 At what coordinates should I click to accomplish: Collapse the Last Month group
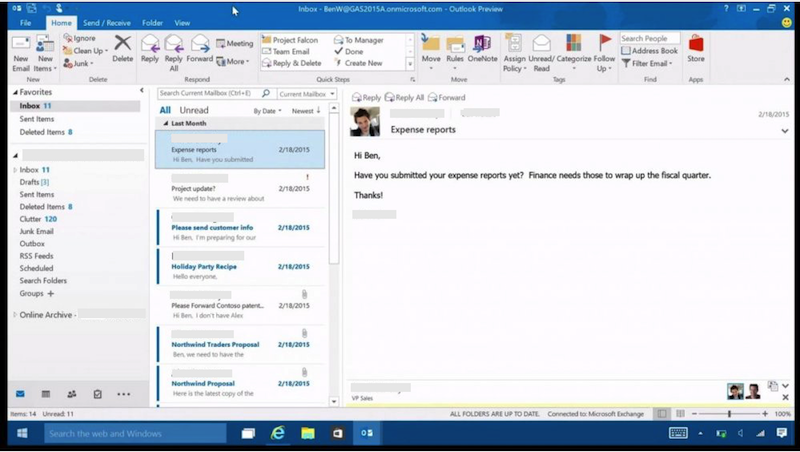coord(165,123)
